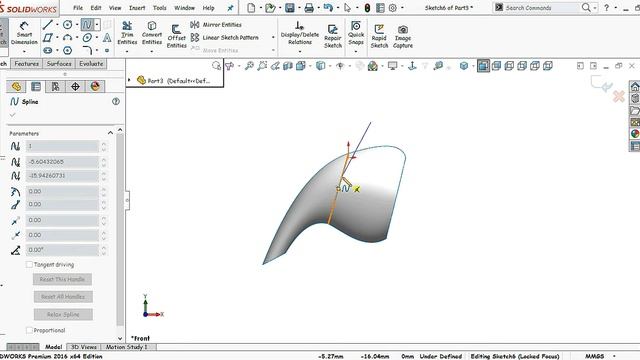Image resolution: width=640 pixels, height=360 pixels.
Task: Click the Relax Spline button
Action: pyautogui.click(x=63, y=314)
